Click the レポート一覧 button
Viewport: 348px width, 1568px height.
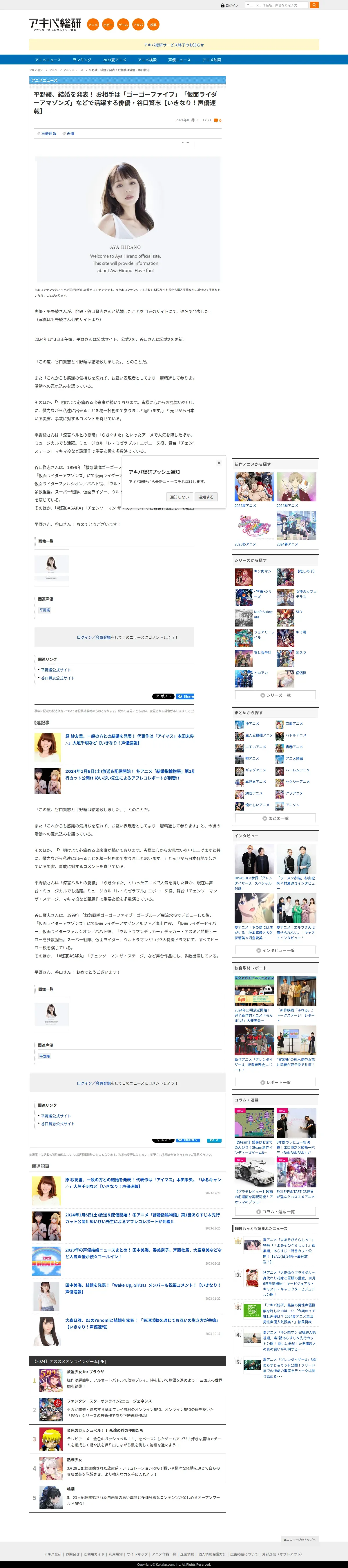pyautogui.click(x=275, y=1082)
